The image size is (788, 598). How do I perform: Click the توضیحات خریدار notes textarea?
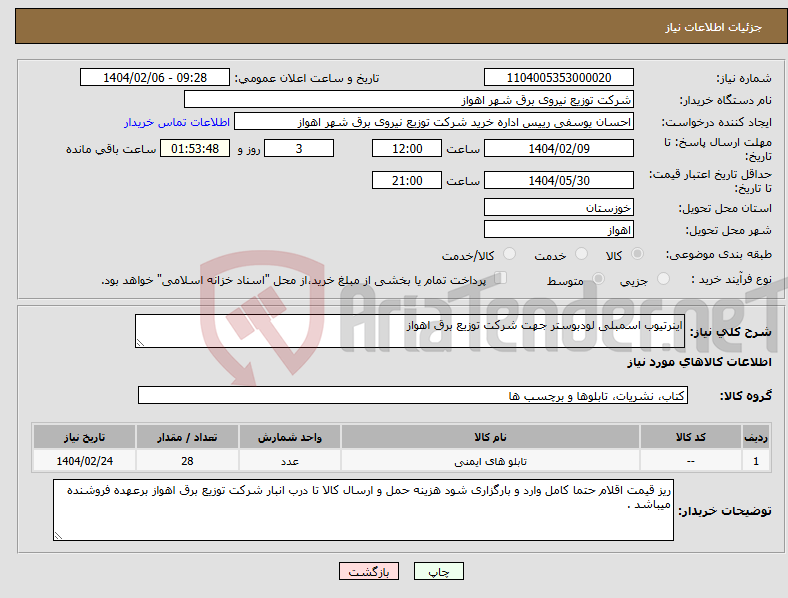[363, 510]
